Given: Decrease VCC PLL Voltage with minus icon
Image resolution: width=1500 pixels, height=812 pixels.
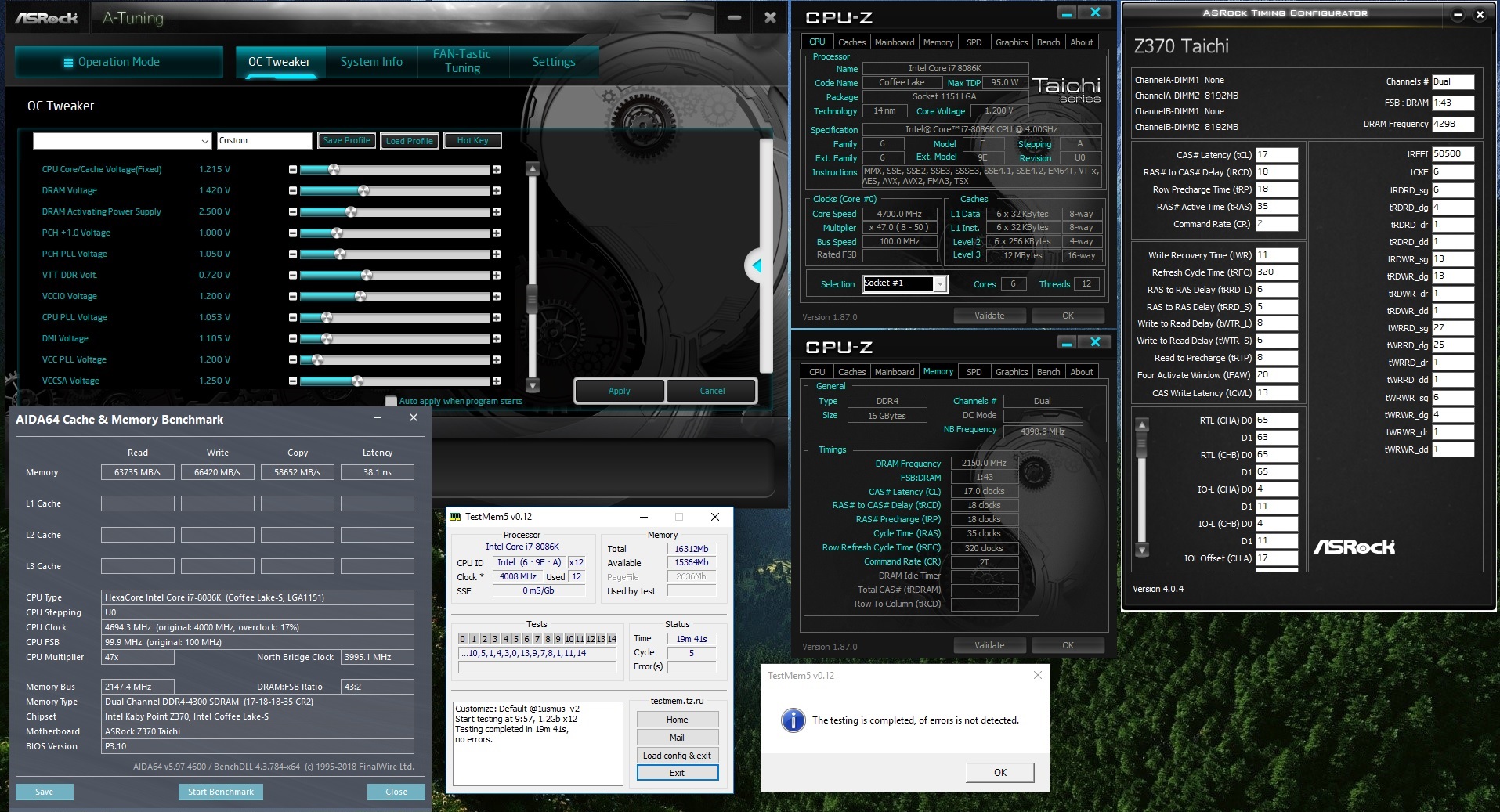Looking at the screenshot, I should tap(293, 360).
